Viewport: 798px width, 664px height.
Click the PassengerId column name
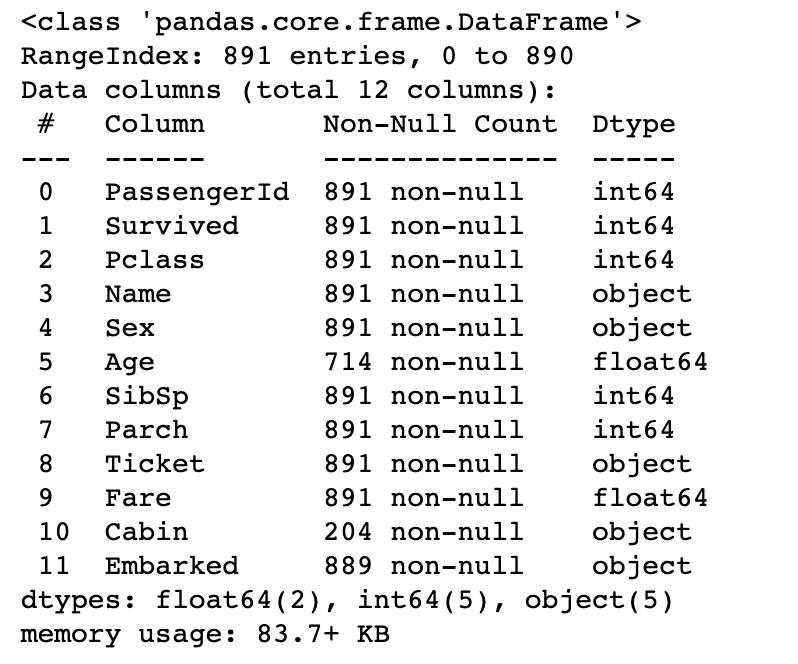197,192
